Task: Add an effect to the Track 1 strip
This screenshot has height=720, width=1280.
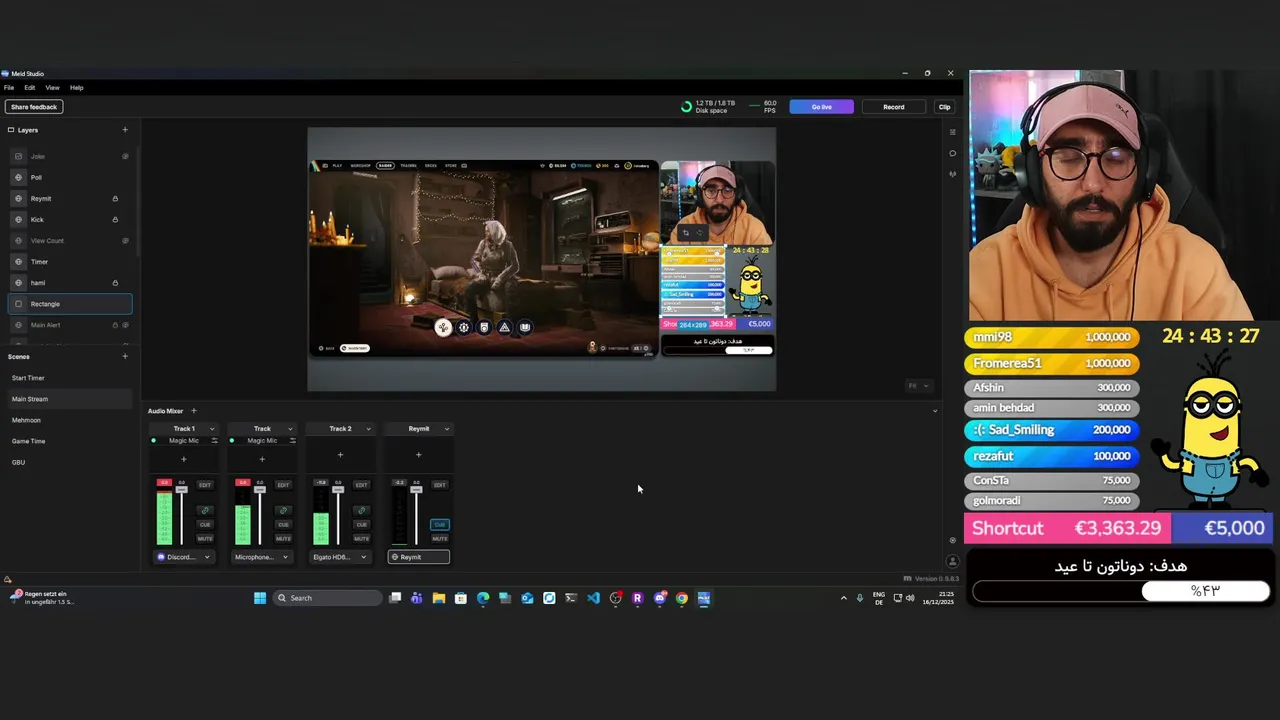Action: 184,459
